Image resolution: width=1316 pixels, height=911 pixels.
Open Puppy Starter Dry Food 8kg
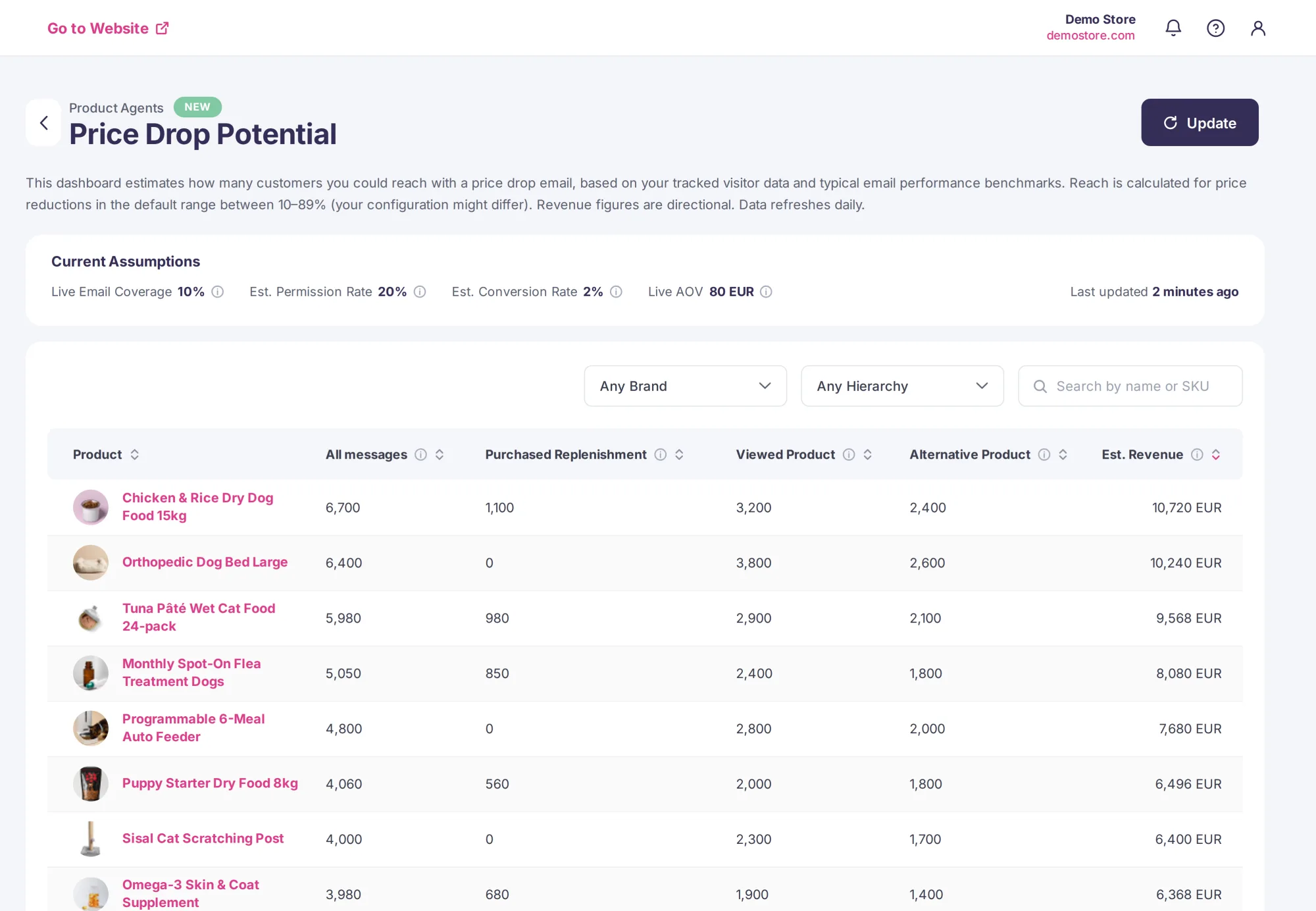pos(210,783)
